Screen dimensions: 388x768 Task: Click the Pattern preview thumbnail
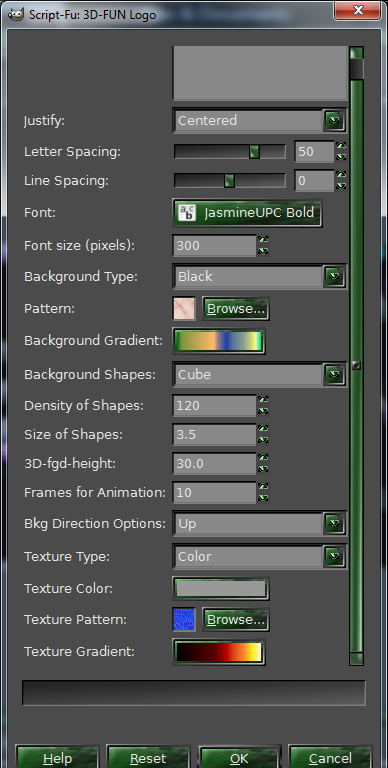184,309
